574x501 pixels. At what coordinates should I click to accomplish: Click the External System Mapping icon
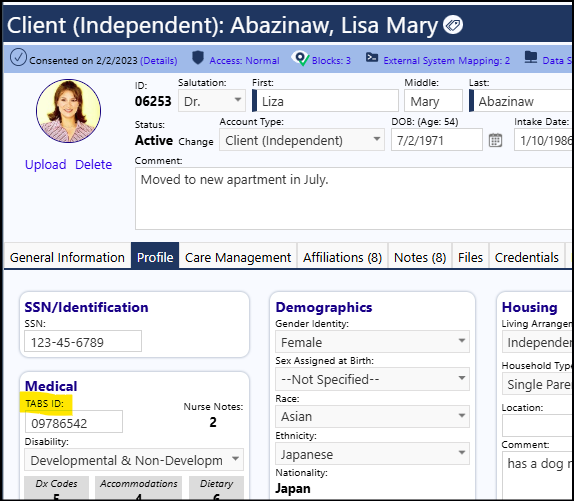coord(372,57)
